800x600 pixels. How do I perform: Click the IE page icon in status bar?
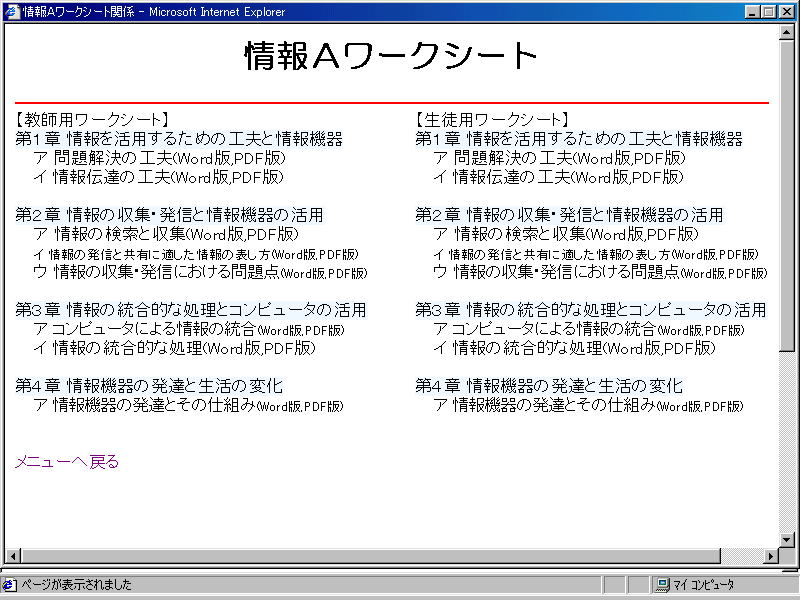10,585
